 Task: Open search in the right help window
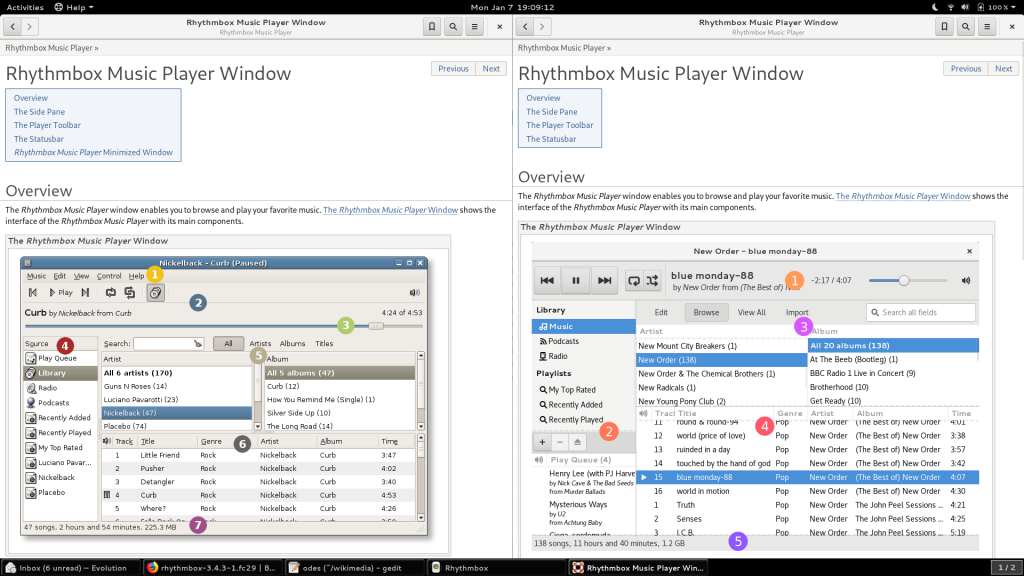[966, 27]
